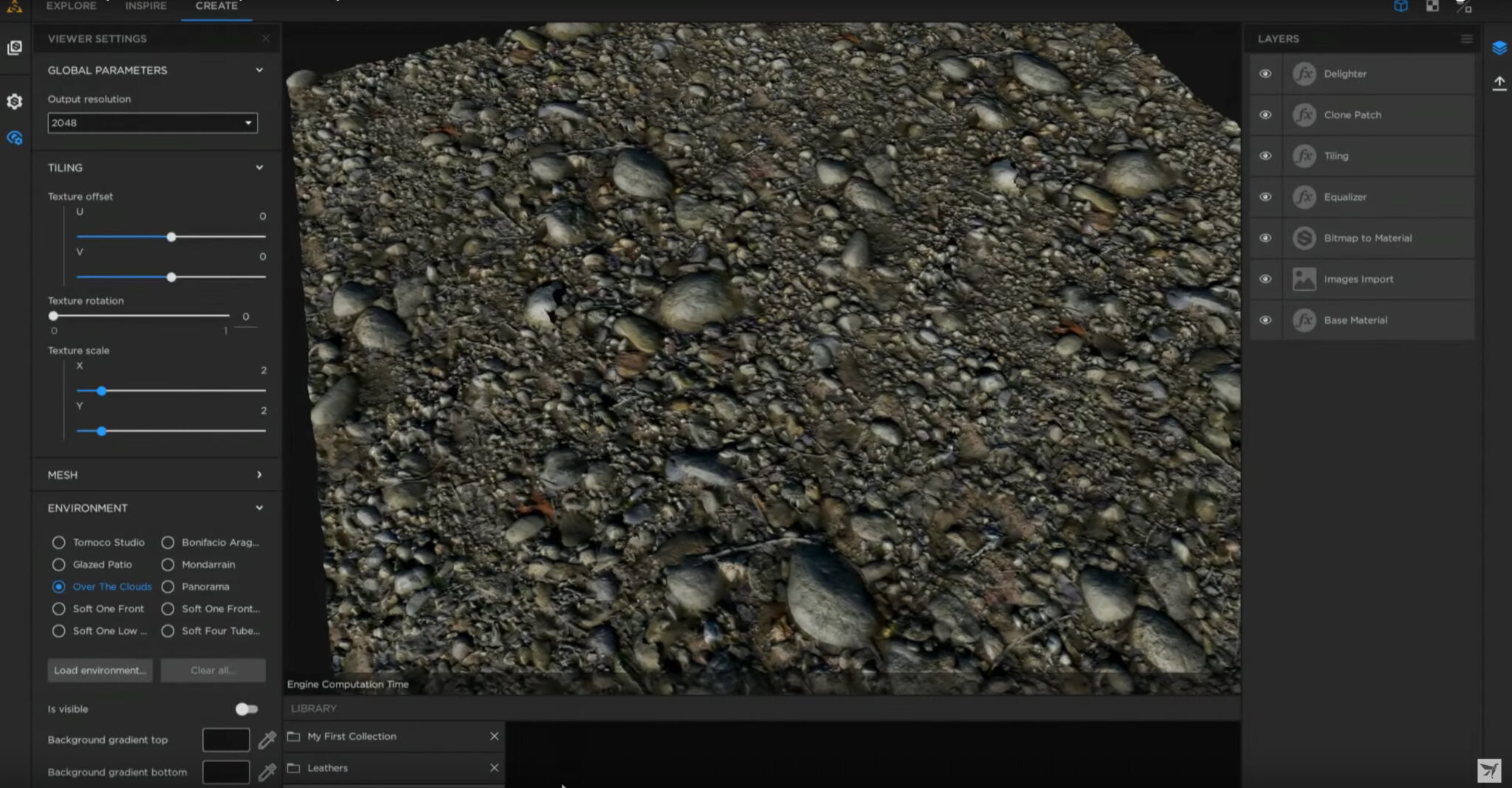Select the Delighter layer by name
This screenshot has height=788, width=1512.
tap(1344, 74)
